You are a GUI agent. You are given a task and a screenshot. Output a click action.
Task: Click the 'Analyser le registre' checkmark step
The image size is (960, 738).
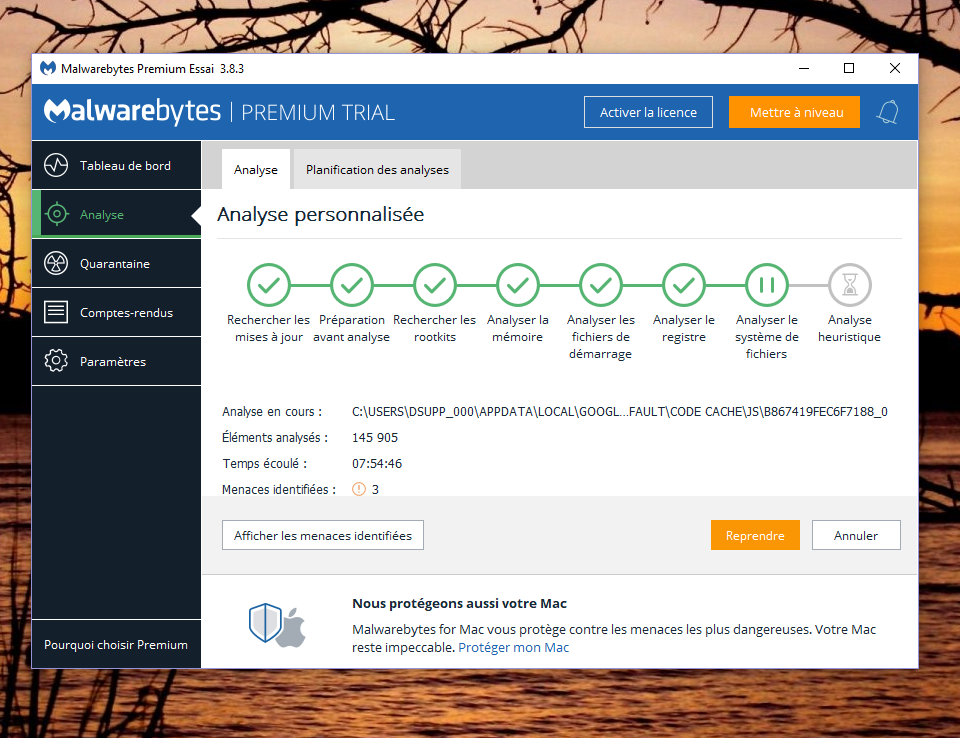(684, 285)
